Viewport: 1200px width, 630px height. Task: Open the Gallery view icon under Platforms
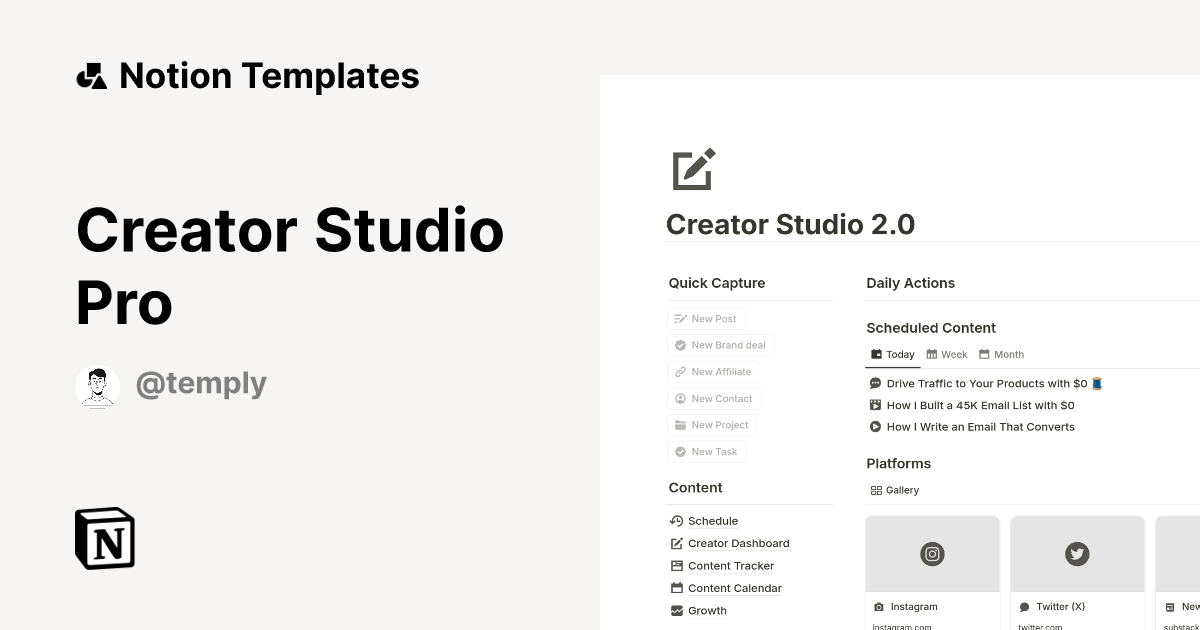[877, 489]
